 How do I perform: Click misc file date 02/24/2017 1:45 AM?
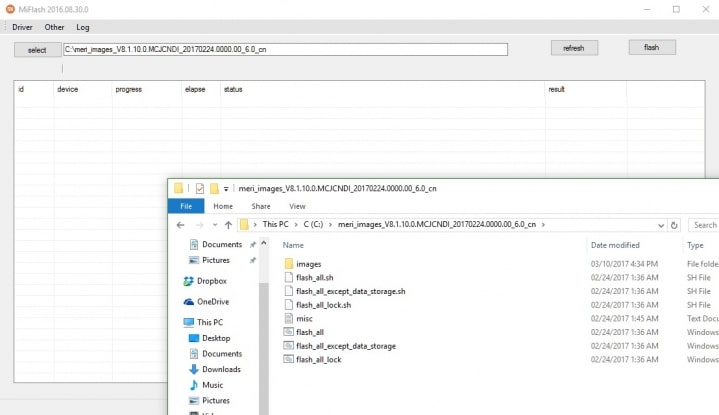coord(624,319)
